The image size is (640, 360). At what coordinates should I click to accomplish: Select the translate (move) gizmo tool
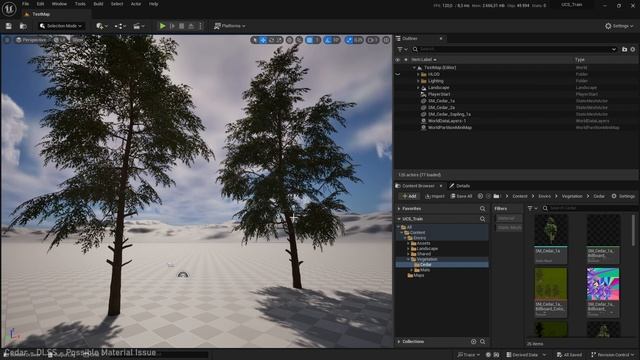pyautogui.click(x=263, y=40)
